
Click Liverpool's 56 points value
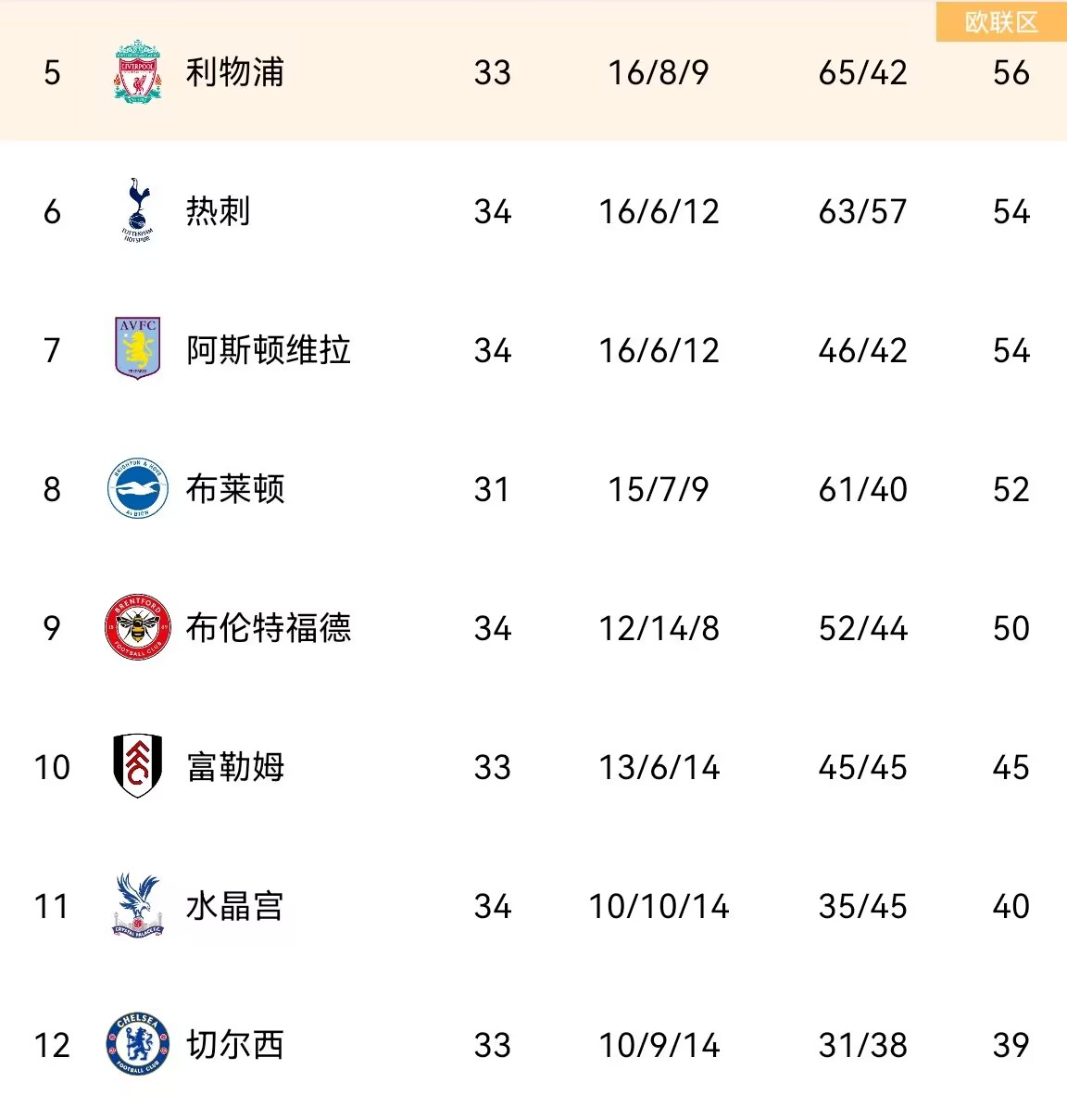[1011, 73]
